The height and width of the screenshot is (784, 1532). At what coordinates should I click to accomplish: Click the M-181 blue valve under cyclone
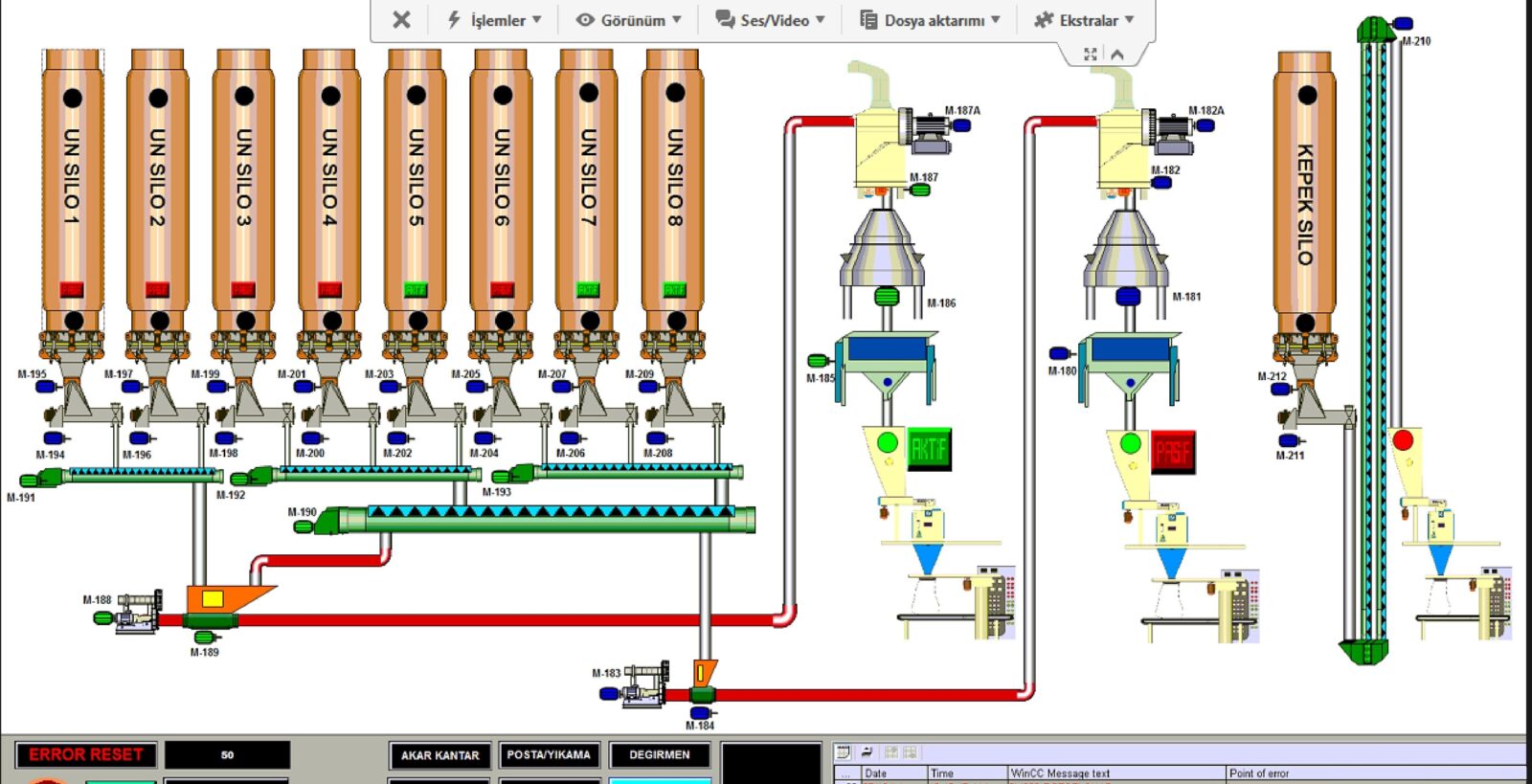pos(1129,296)
